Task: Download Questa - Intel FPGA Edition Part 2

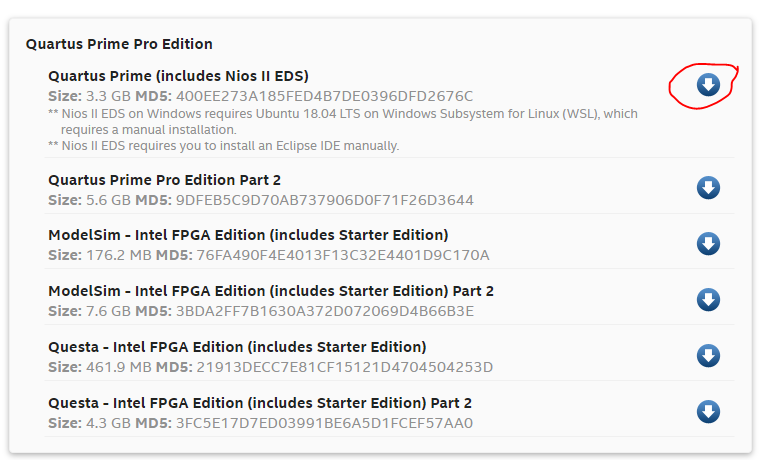Action: (708, 411)
